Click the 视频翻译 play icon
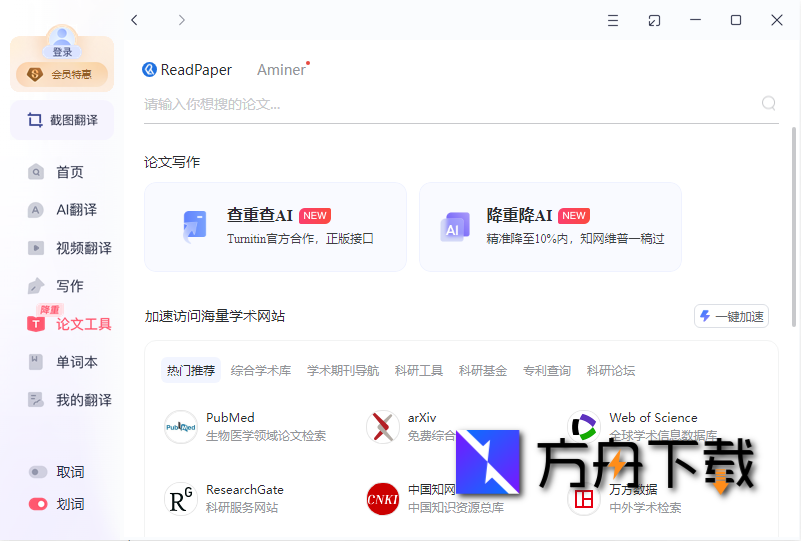 click(x=36, y=248)
